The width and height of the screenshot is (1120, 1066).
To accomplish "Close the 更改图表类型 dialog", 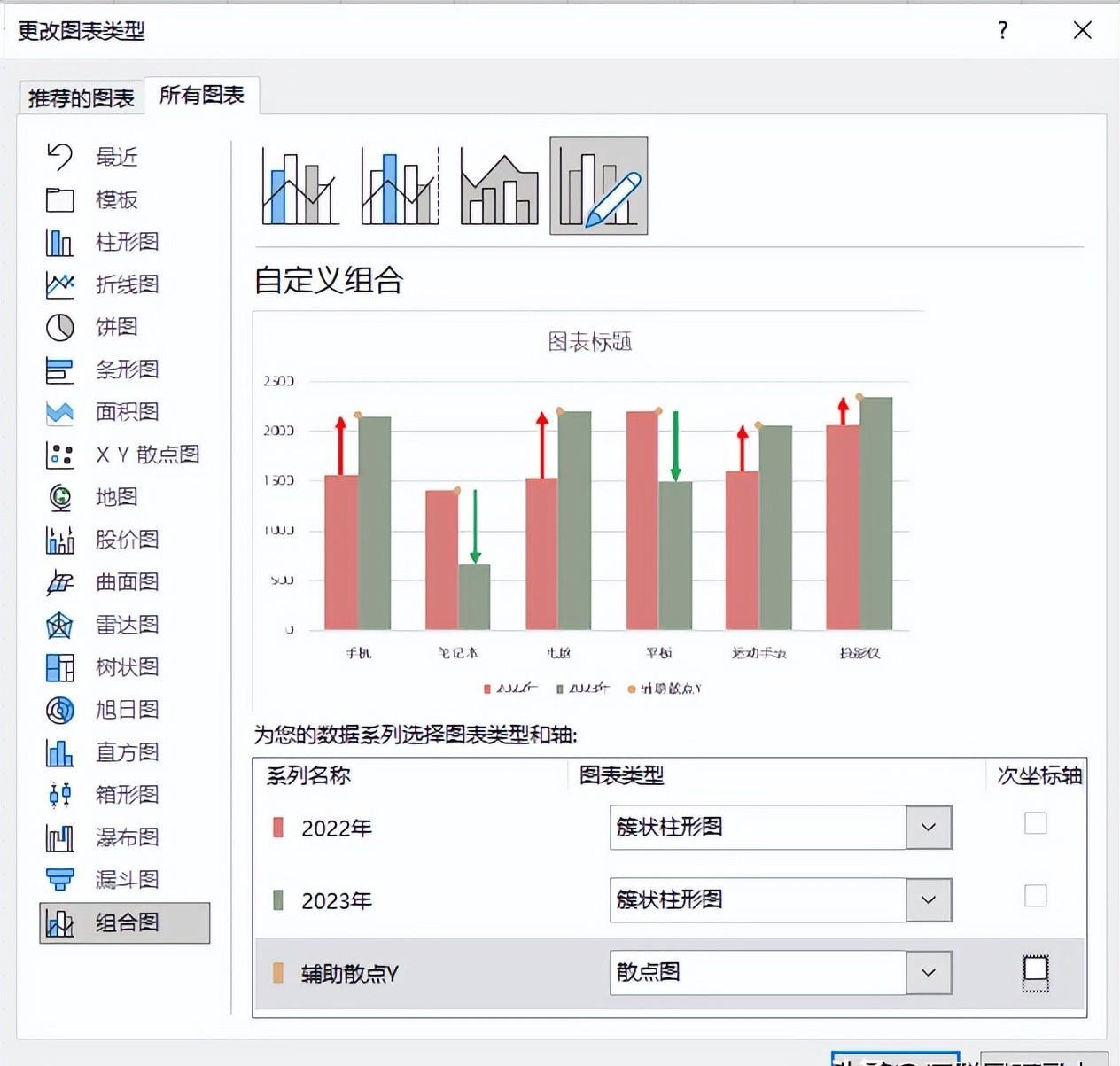I will (x=1082, y=30).
